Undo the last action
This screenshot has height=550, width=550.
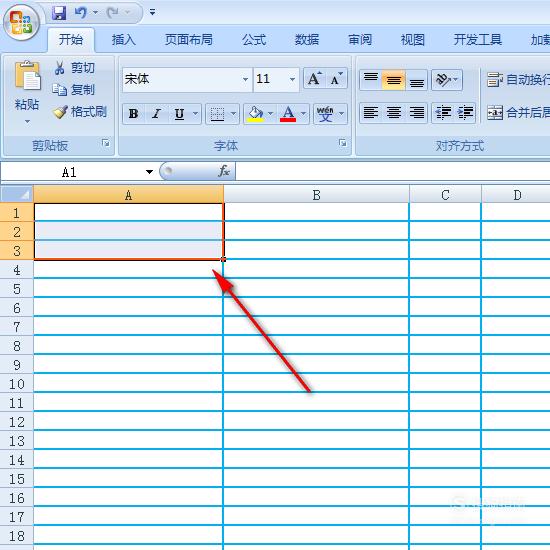click(x=80, y=13)
